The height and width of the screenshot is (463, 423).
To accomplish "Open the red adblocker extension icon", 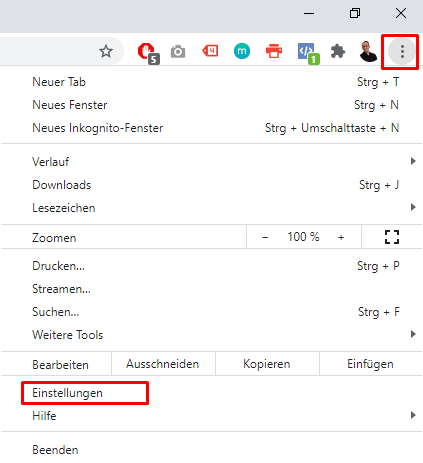I will click(148, 53).
